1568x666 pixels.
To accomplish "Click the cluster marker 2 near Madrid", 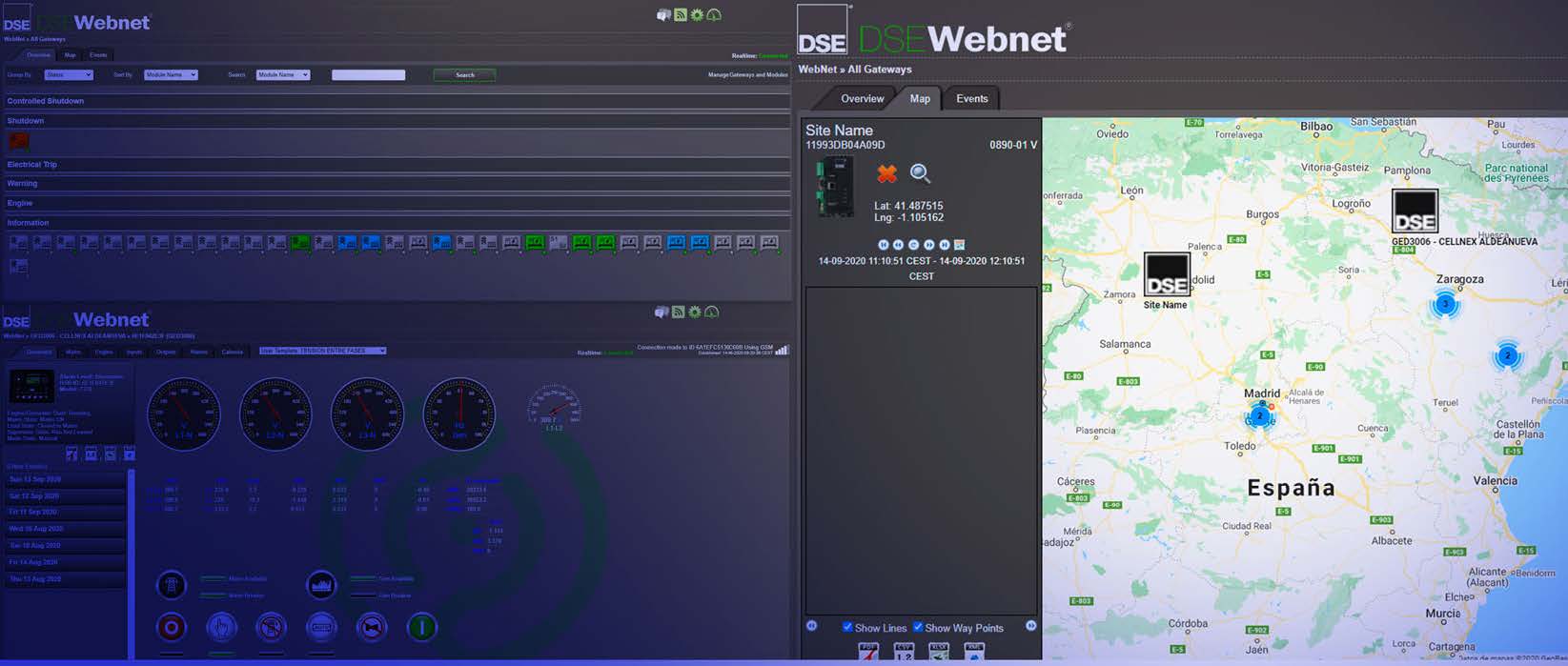I will (1259, 416).
